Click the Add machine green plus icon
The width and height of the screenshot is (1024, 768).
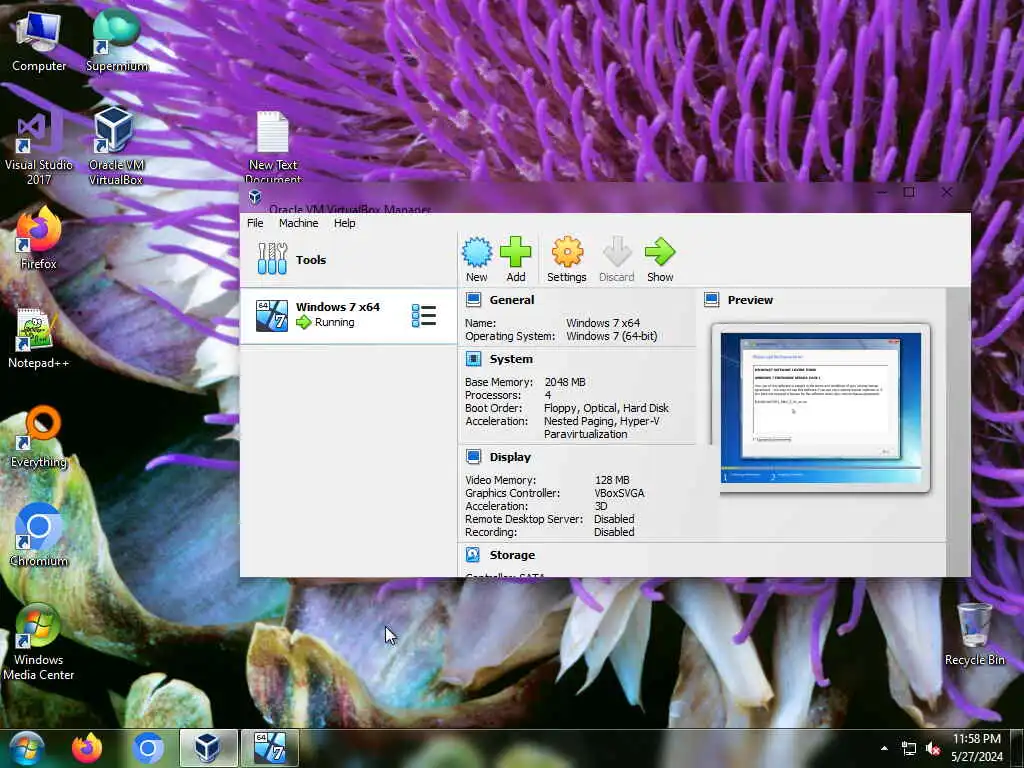click(515, 252)
